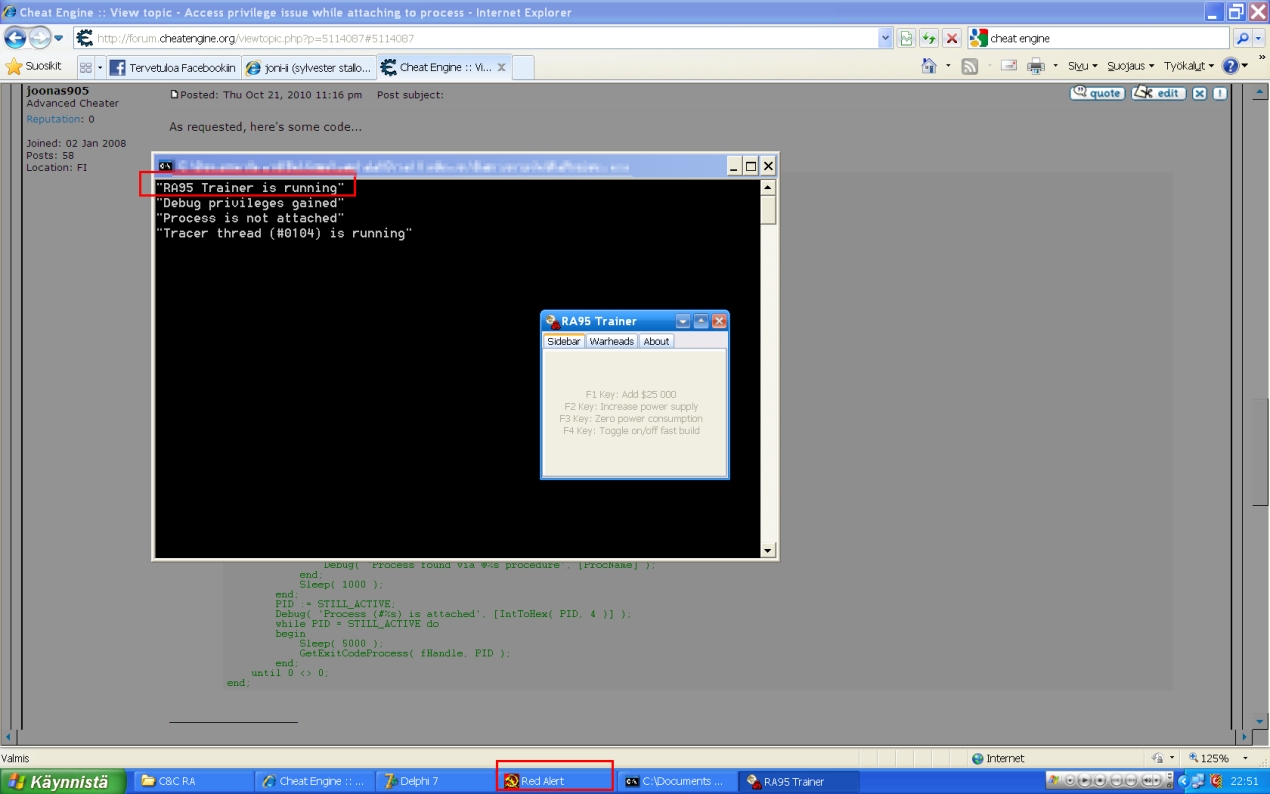Open the Sivu menu
Screen dimensions: 1270x794
pyautogui.click(x=1082, y=66)
